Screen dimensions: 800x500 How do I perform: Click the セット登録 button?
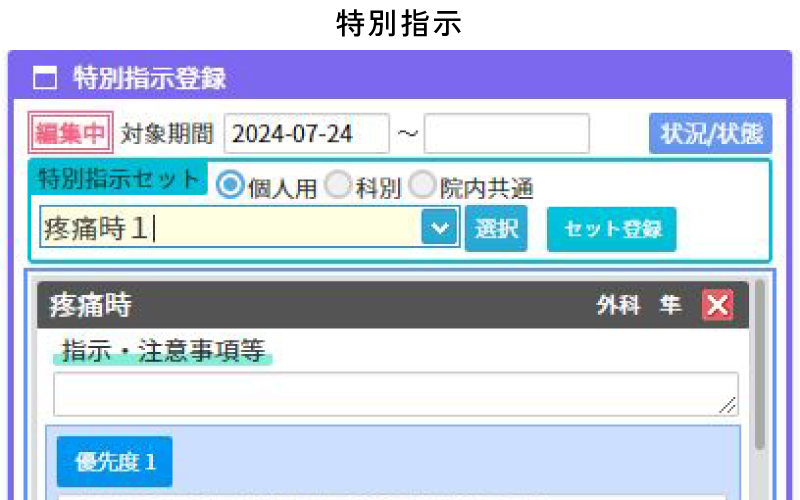pyautogui.click(x=611, y=229)
